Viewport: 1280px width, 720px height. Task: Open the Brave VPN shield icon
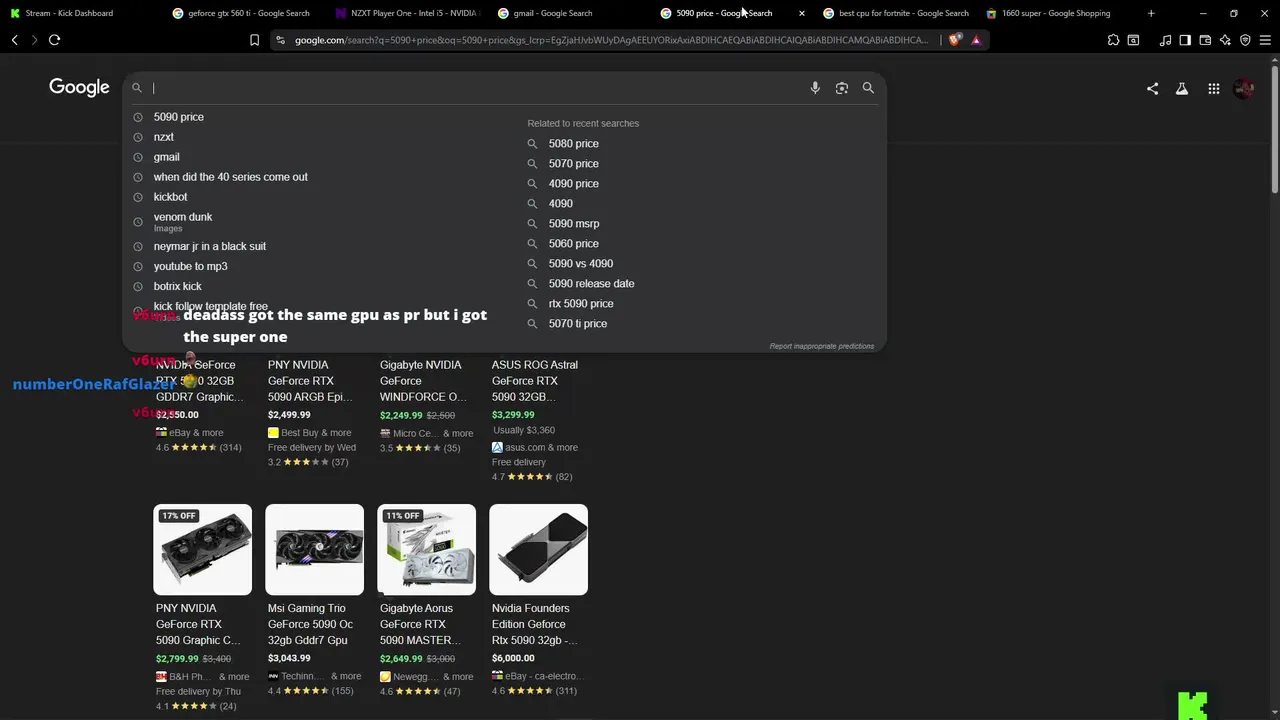click(1245, 40)
